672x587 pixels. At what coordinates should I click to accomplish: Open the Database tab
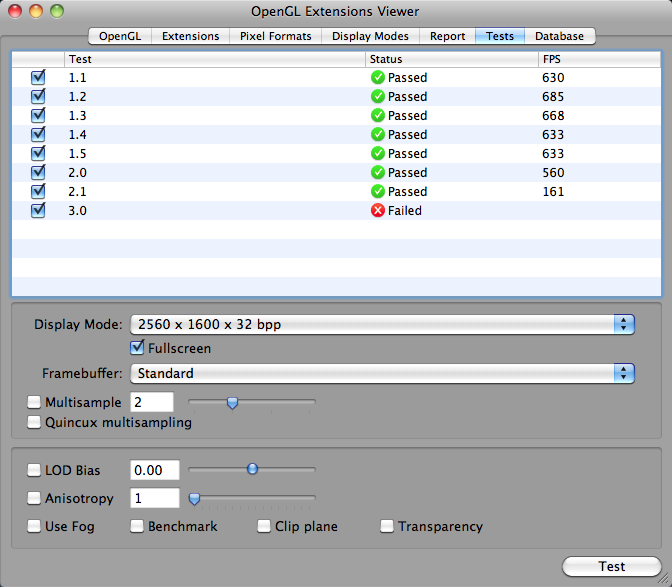tap(559, 36)
